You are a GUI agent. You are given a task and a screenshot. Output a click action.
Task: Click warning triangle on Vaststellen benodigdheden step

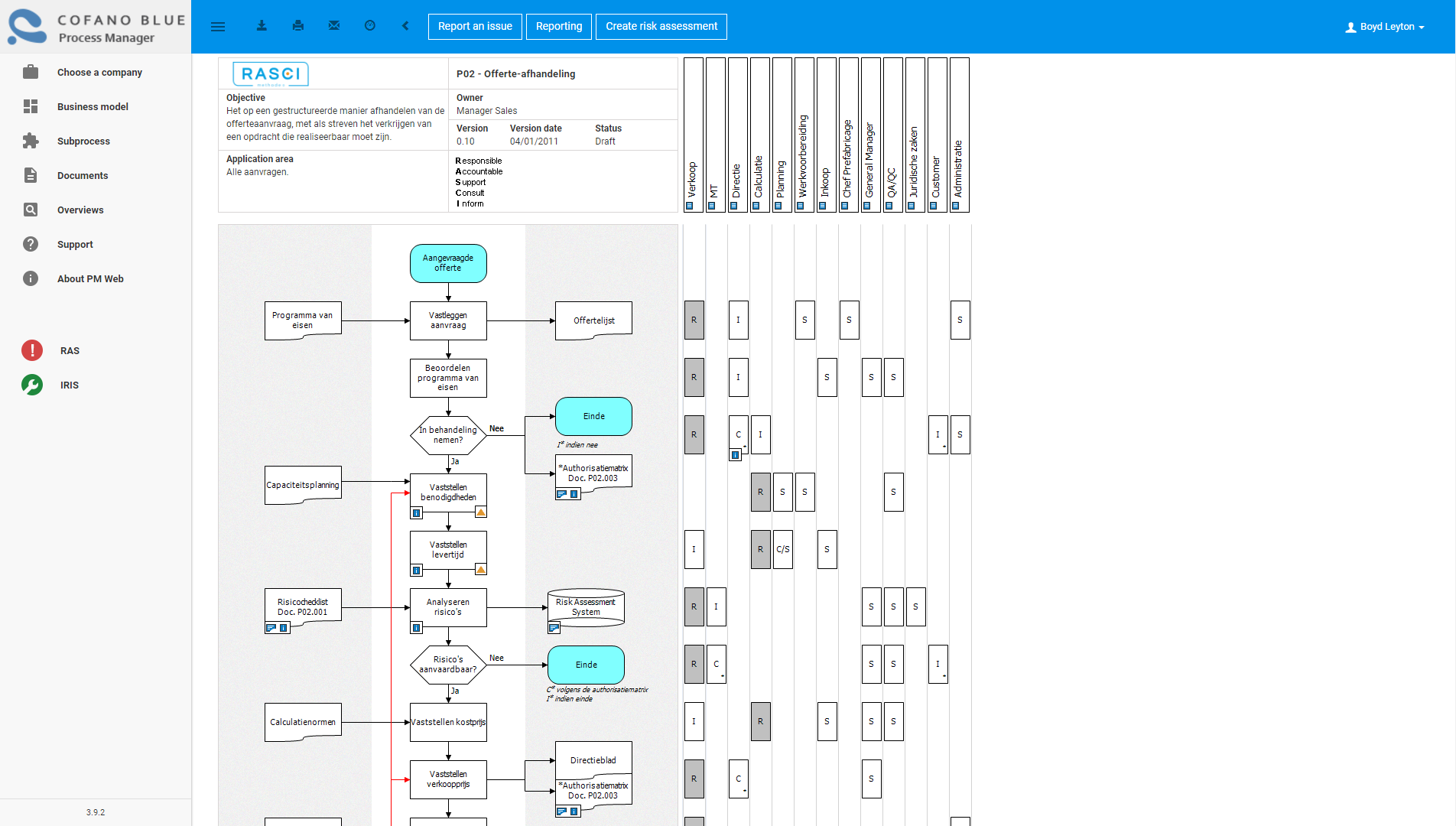click(481, 512)
